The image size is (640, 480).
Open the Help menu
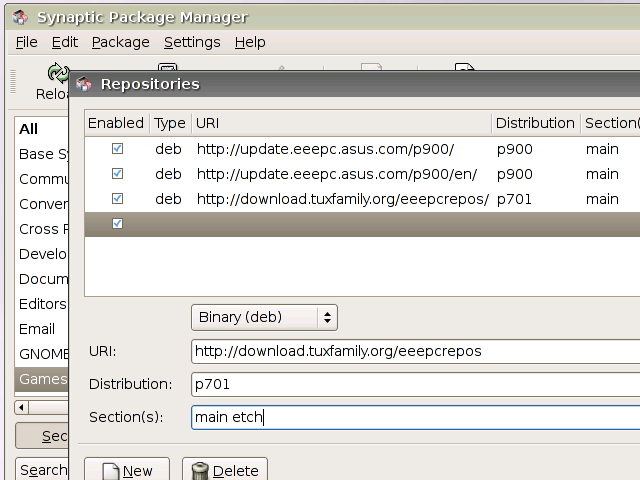[x=250, y=42]
